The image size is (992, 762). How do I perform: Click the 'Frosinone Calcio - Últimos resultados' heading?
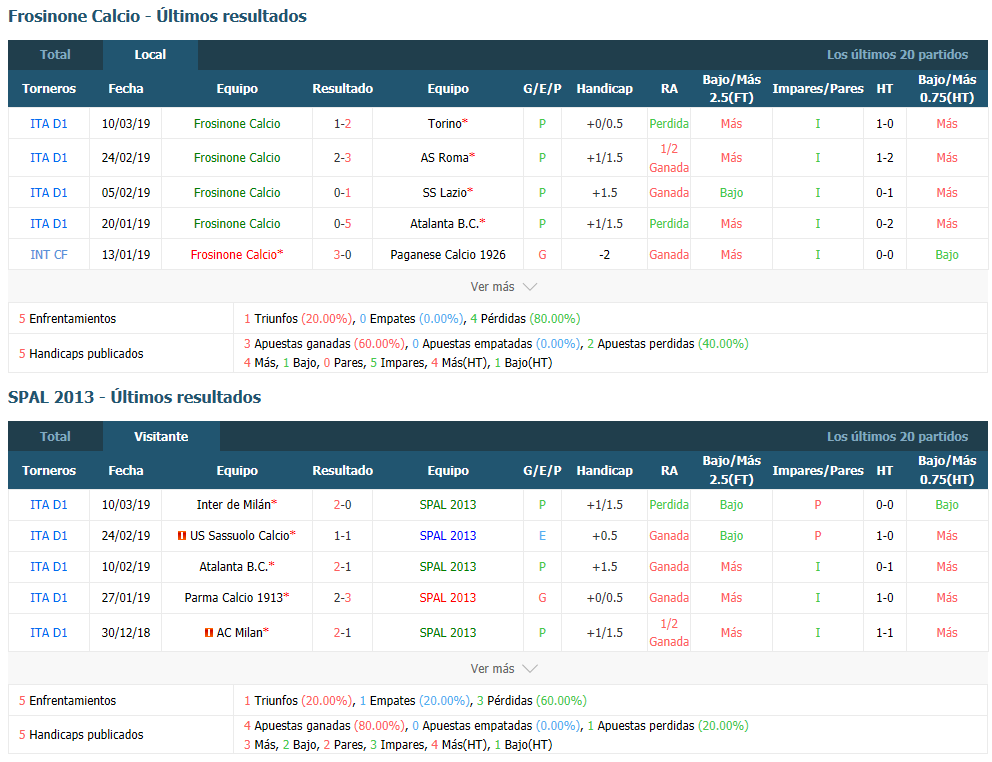(158, 16)
